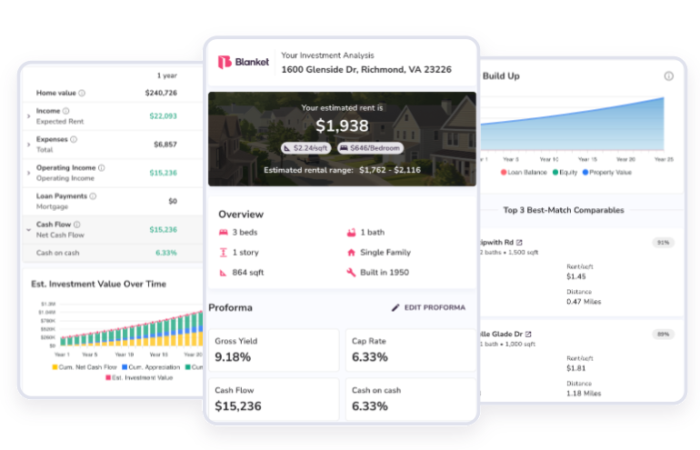
Task: Click the wrench Built in 1950 icon
Action: 351,272
